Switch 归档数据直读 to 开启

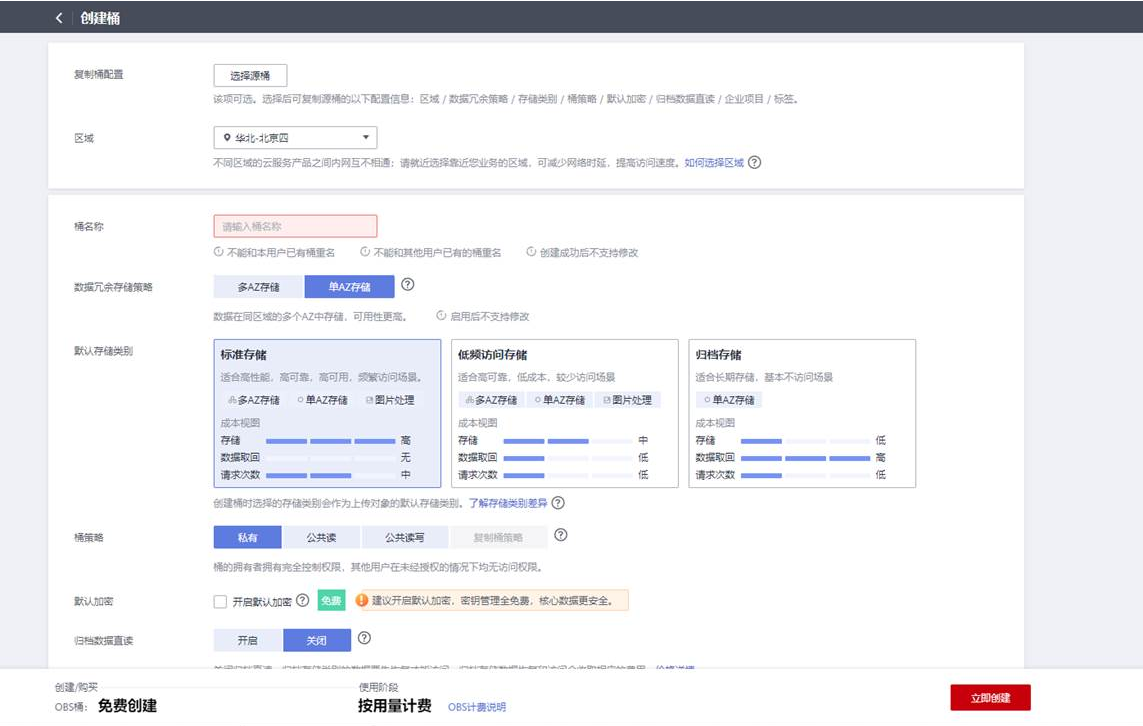(248, 640)
